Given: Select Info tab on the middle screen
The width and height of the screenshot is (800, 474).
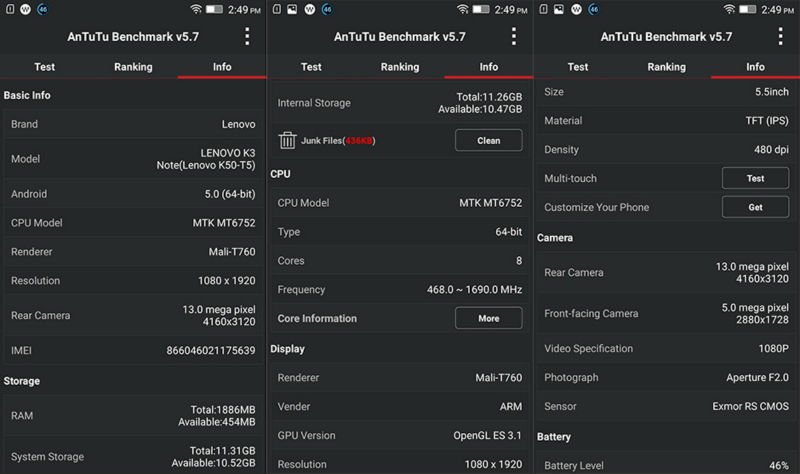Looking at the screenshot, I should click(x=489, y=67).
